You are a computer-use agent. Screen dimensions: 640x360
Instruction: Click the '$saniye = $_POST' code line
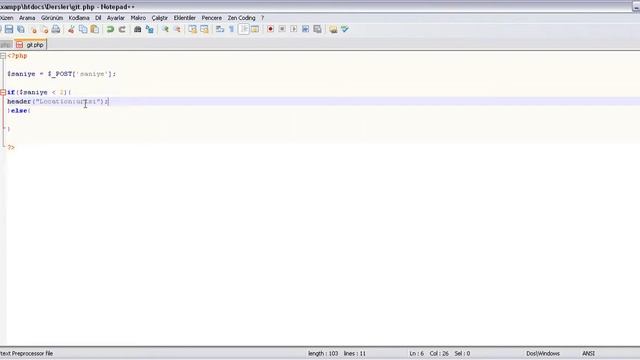tap(62, 74)
